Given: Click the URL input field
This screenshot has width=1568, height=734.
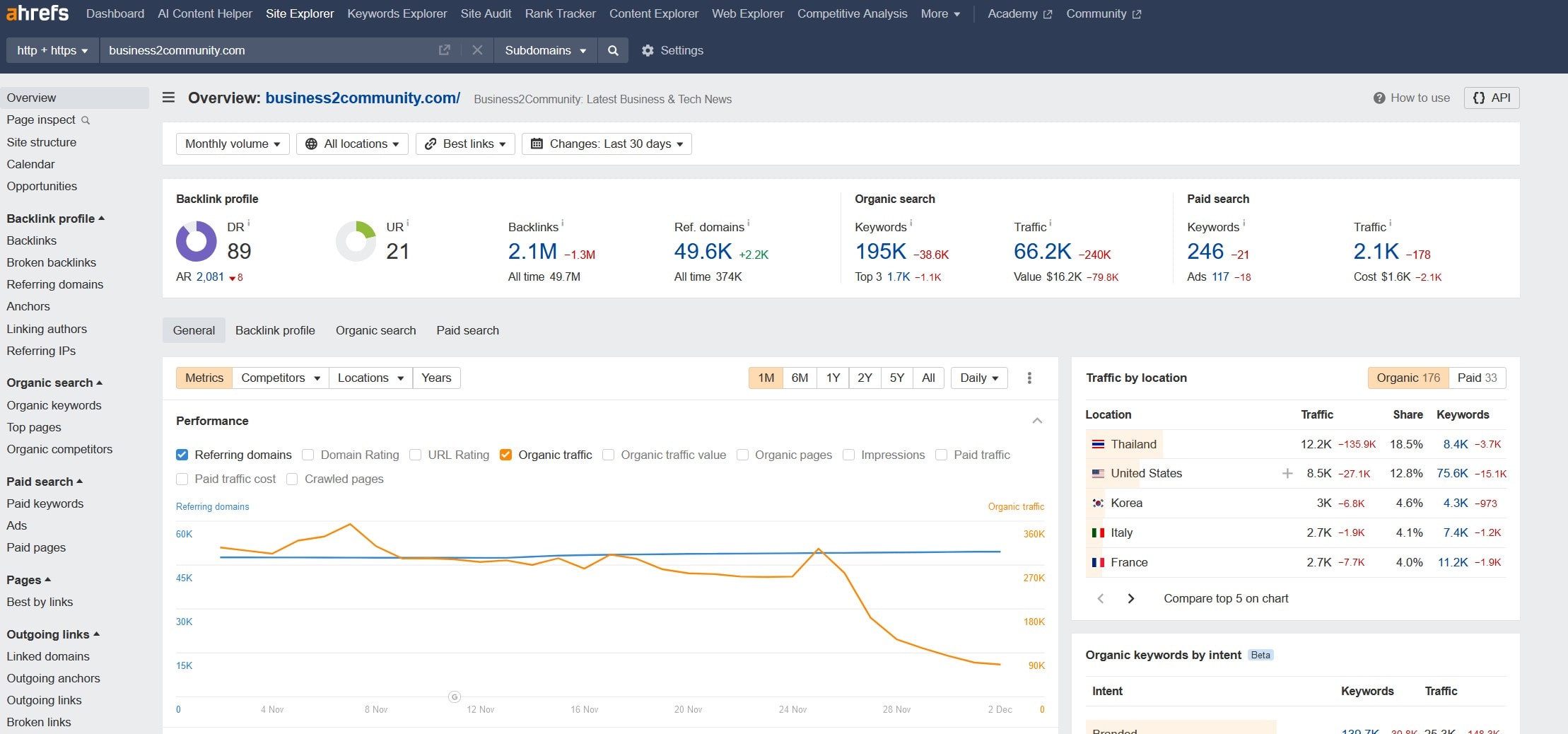Looking at the screenshot, I should (269, 50).
